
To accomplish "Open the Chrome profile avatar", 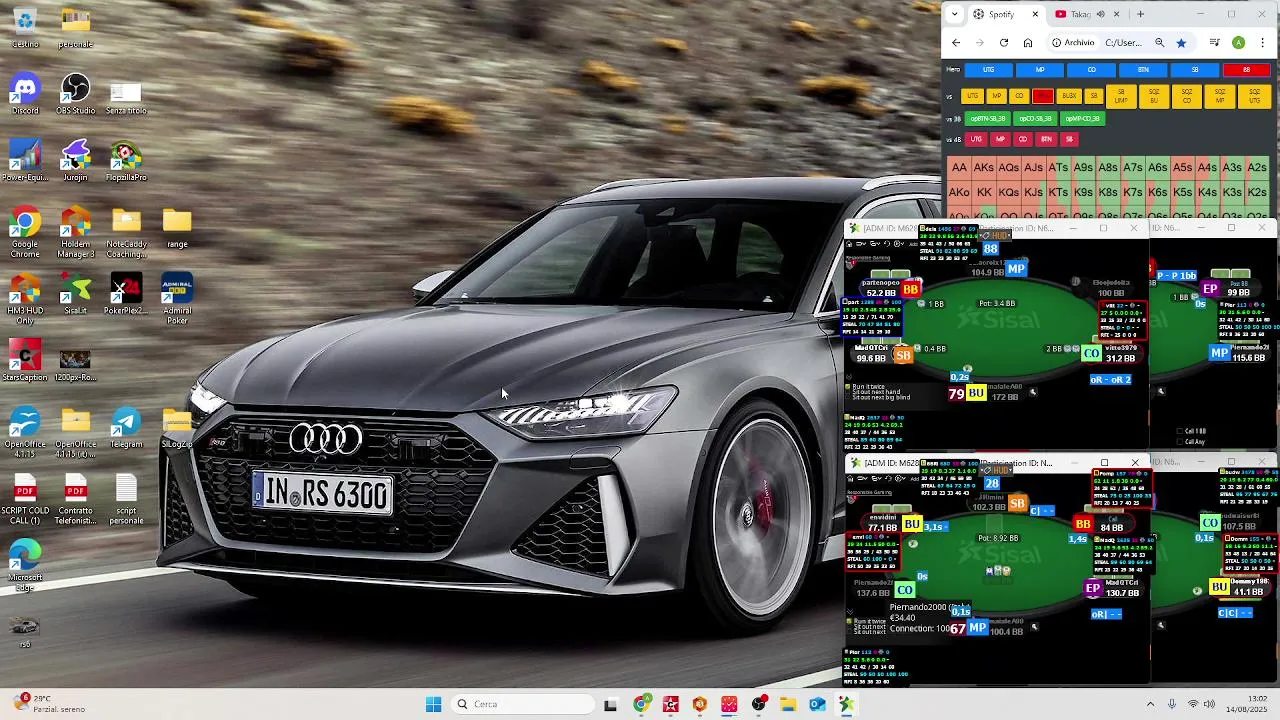I will (x=1238, y=43).
